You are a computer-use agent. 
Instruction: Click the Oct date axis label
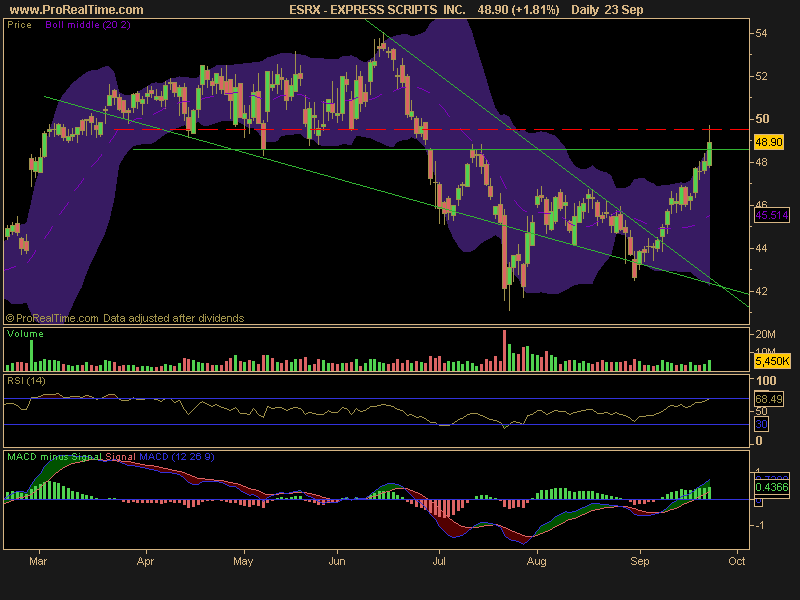(x=737, y=562)
